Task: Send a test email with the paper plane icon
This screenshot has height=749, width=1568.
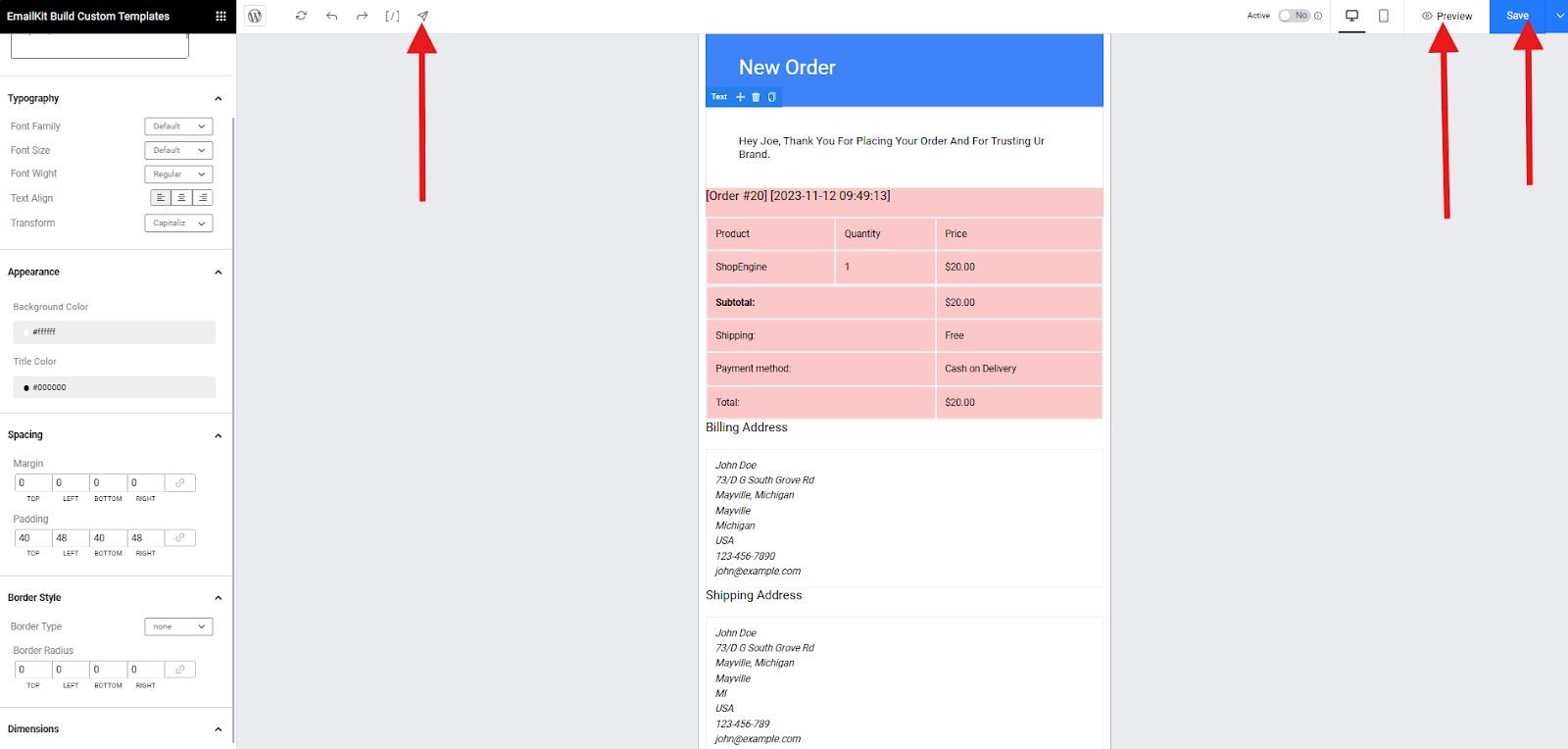Action: 422,16
